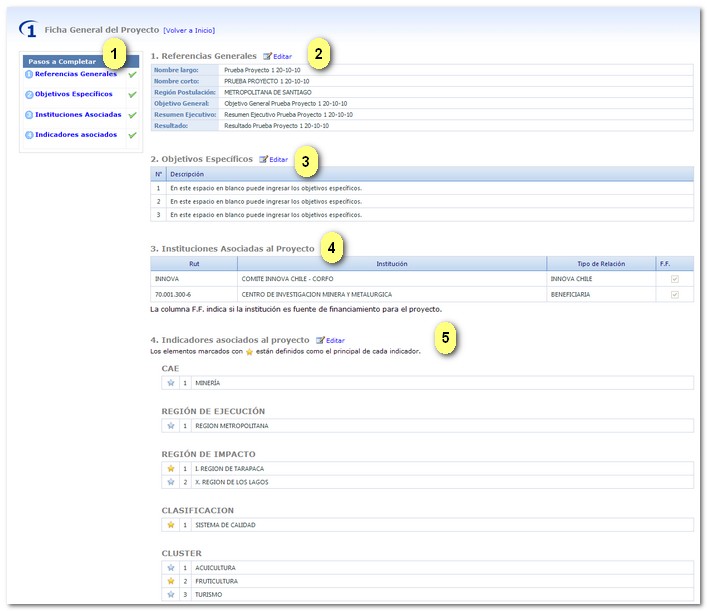
Task: Click the star icon in ACUICULTURA row
Action: tap(171, 568)
